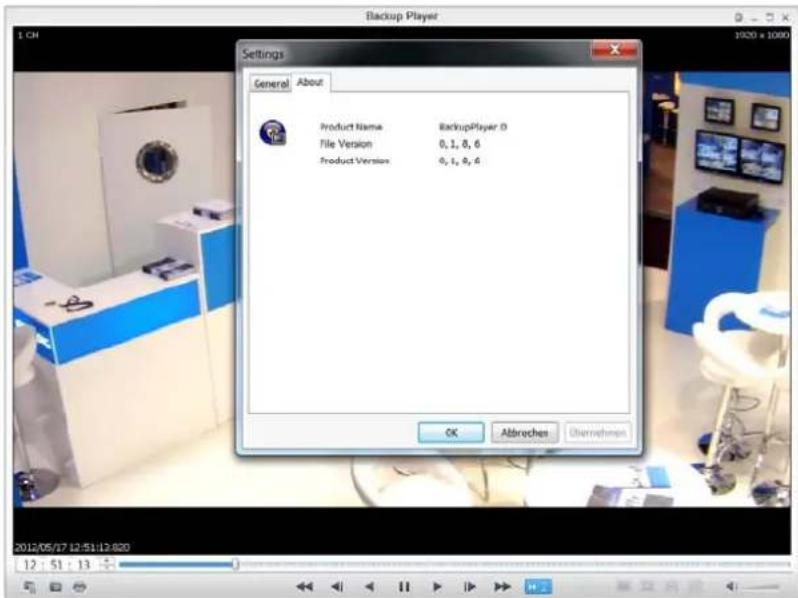Click the blue playback speed button
Image resolution: width=798 pixels, height=598 pixels.
pyautogui.click(x=537, y=586)
